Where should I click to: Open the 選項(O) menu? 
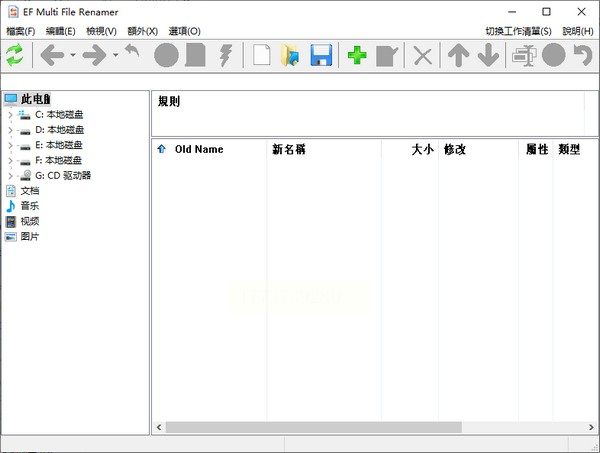click(183, 31)
